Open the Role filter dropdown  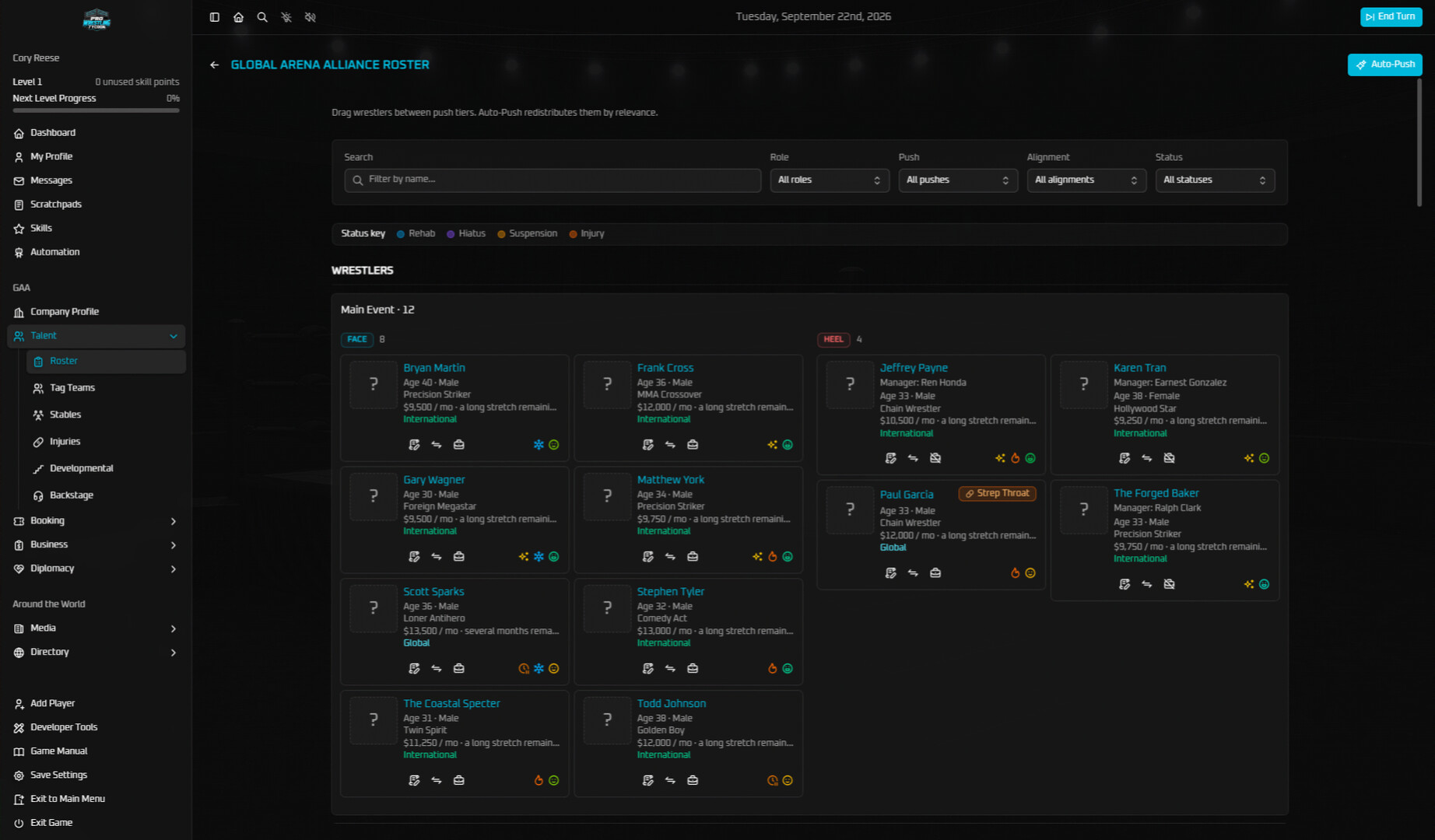point(830,180)
